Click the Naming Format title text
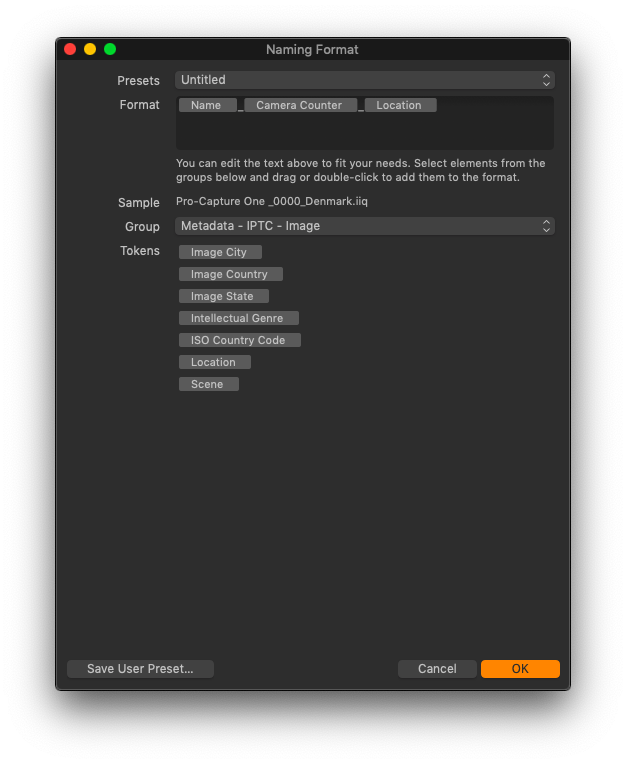The image size is (626, 764). (312, 50)
